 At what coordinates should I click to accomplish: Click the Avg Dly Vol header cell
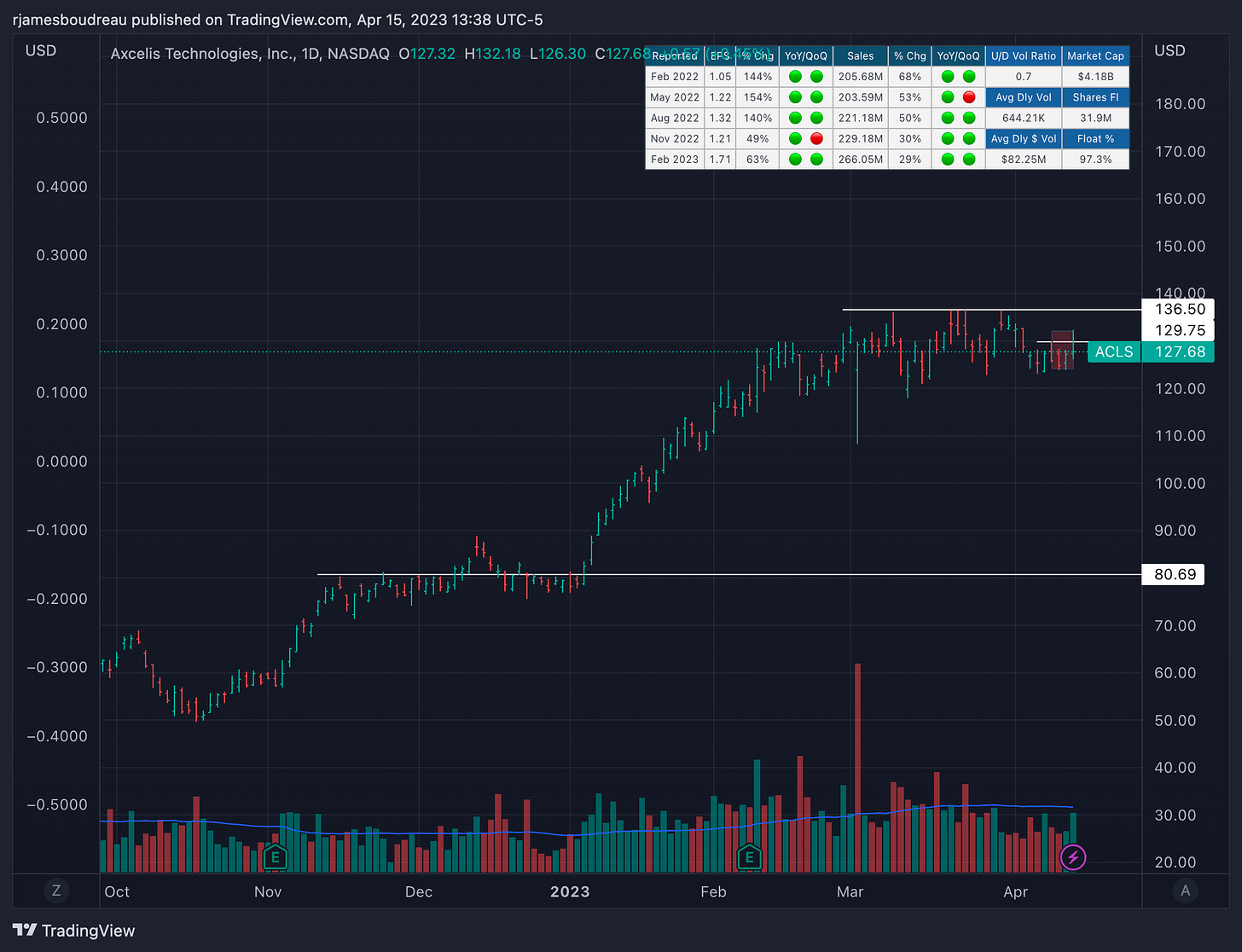coord(1024,97)
